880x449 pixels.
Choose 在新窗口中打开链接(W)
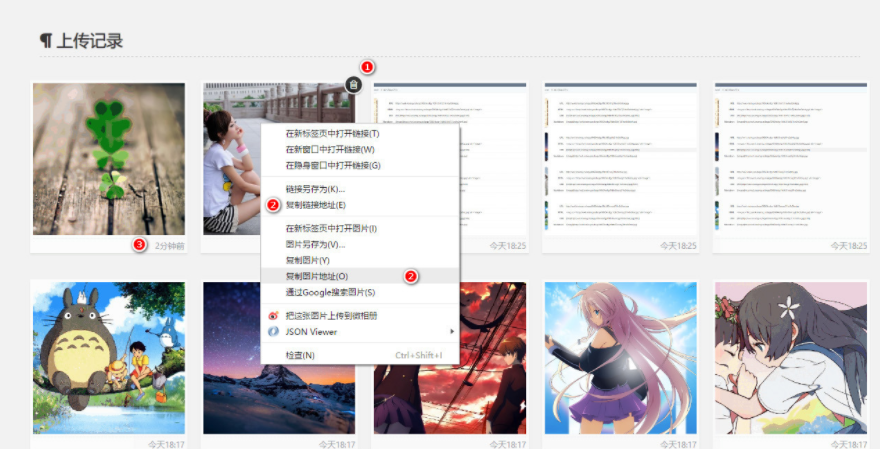[360, 149]
